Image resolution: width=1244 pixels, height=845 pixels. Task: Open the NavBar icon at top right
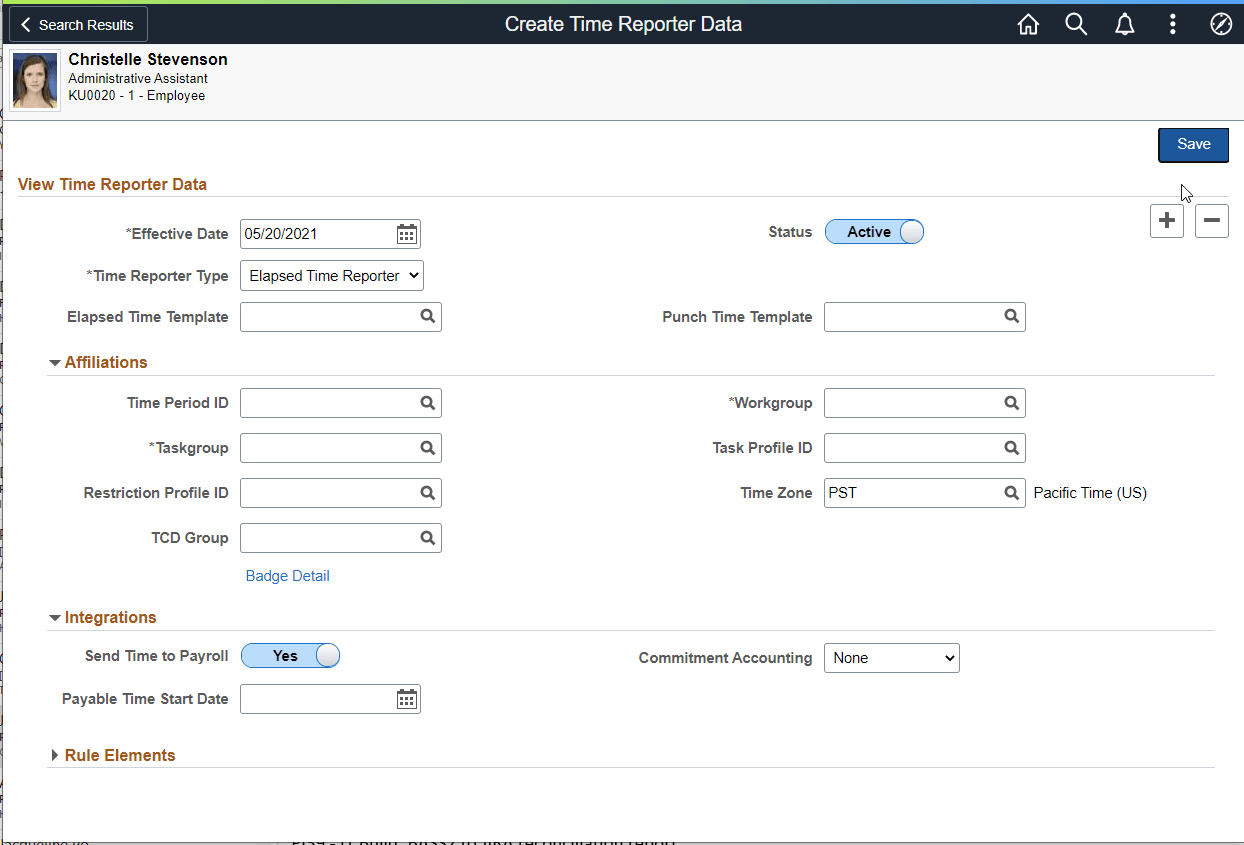(x=1221, y=23)
